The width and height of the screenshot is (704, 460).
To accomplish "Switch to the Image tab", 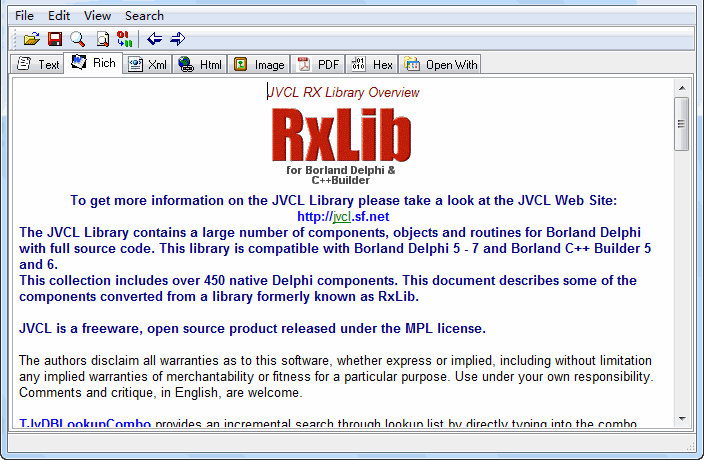I will [259, 65].
